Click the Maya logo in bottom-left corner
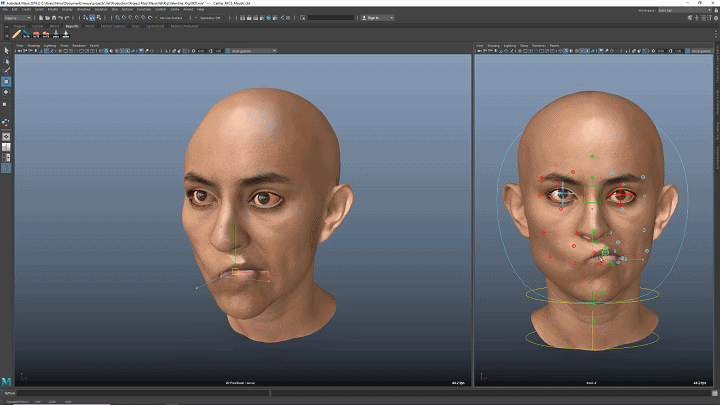Screen dimensions: 720x405 7,381
